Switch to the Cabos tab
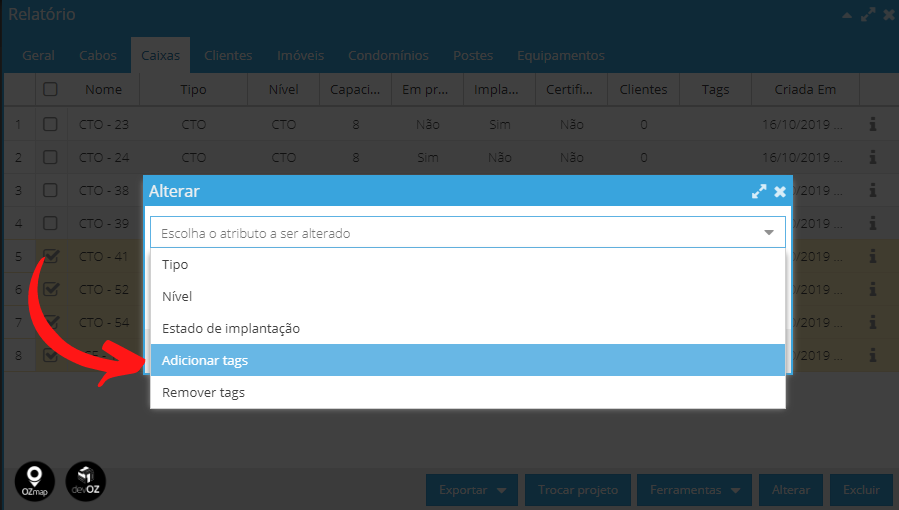The height and width of the screenshot is (510, 899). (x=98, y=56)
